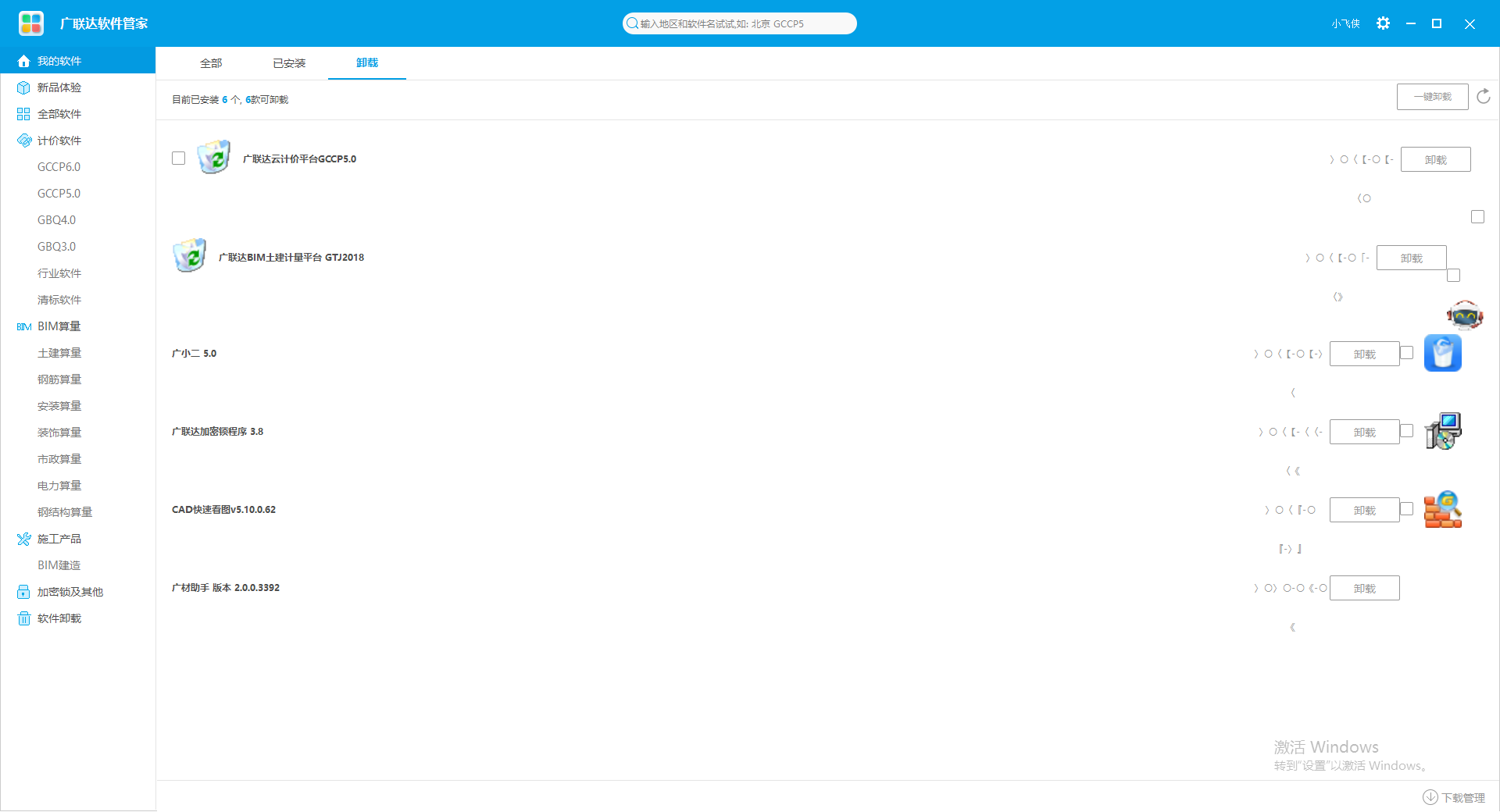Screen dimensions: 1500x812
Task: Open 我的软件 in the sidebar
Action: click(78, 61)
